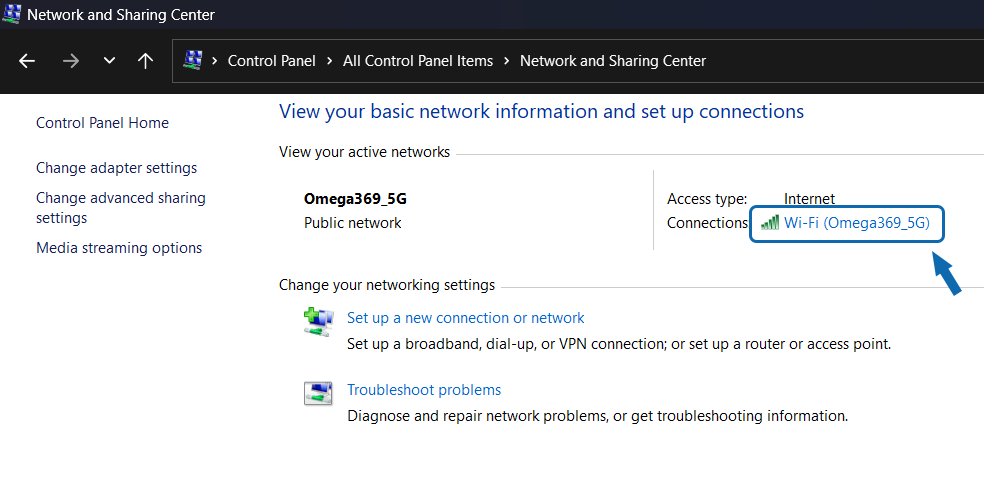Expand the chevron before Control Panel breadcrumb
This screenshot has width=984, height=502.
(215, 61)
